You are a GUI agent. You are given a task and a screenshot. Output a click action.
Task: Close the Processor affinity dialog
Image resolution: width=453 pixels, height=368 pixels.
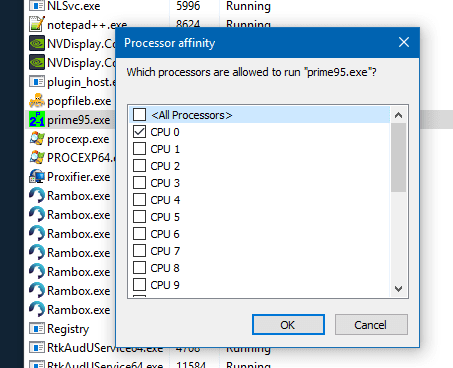coord(404,43)
